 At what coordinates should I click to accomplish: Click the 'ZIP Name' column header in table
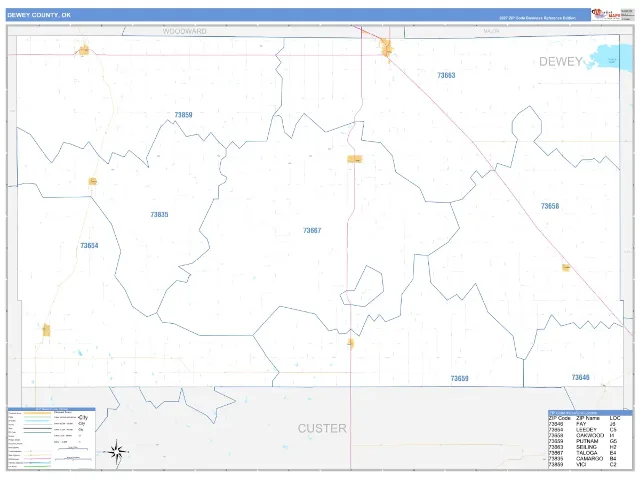(x=588, y=418)
